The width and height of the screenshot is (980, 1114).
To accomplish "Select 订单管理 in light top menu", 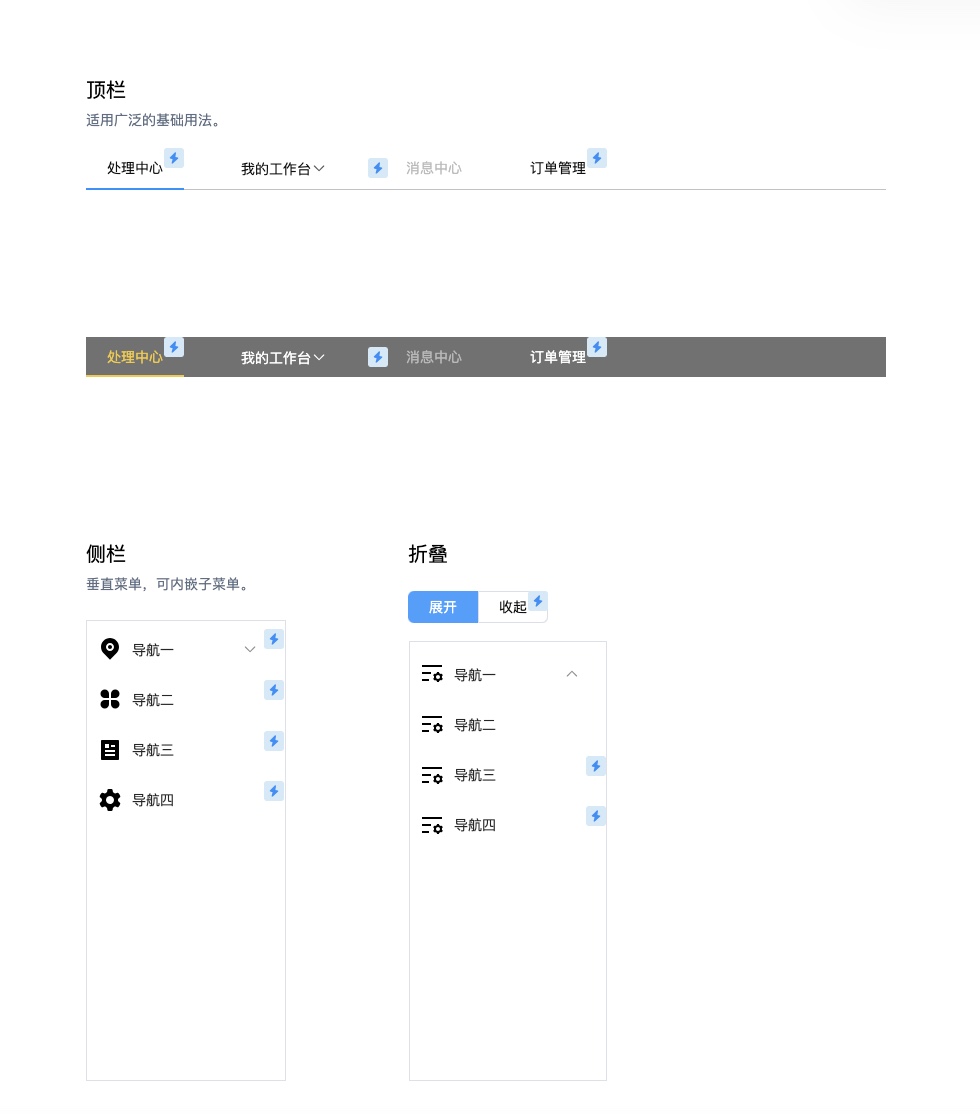I will click(x=558, y=168).
